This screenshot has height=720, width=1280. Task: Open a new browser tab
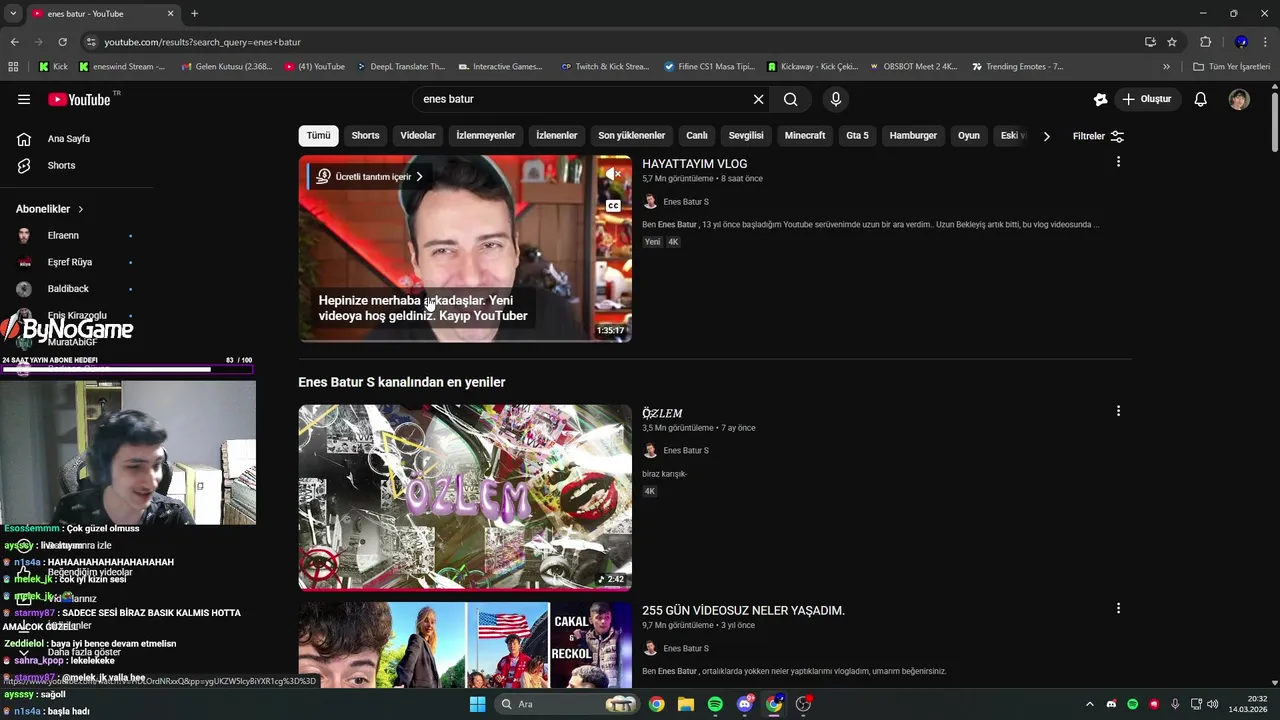click(x=194, y=13)
